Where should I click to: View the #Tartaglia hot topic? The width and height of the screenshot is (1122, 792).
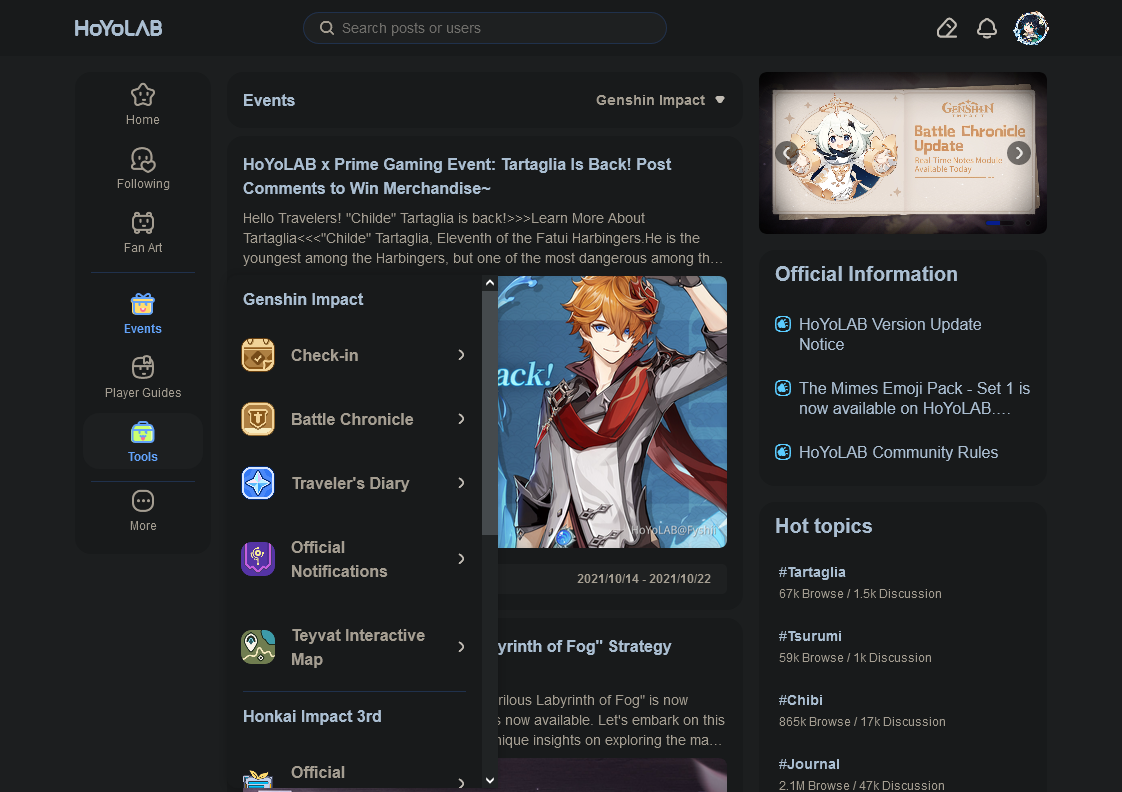point(811,572)
